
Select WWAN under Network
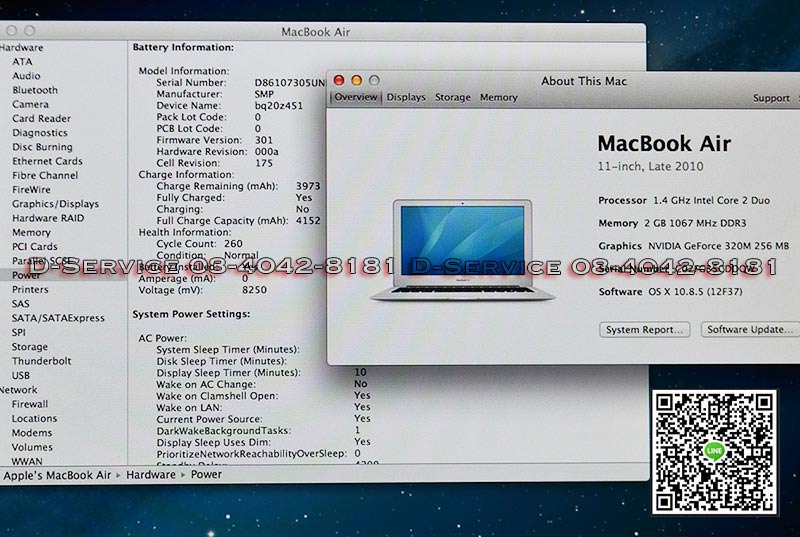[x=27, y=461]
